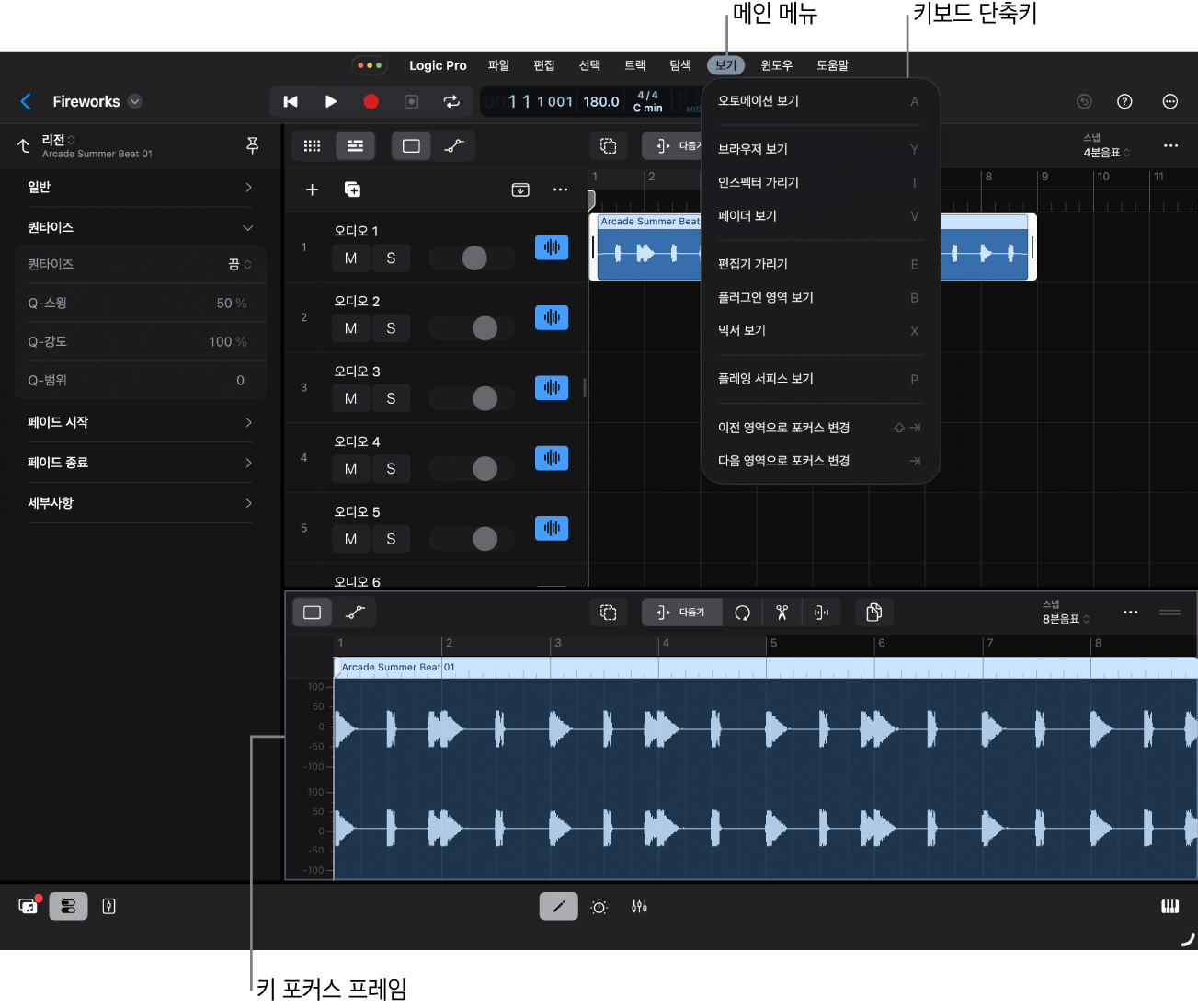This screenshot has width=1198, height=1008.
Task: Mute the 오디오 1 track
Action: click(x=350, y=258)
